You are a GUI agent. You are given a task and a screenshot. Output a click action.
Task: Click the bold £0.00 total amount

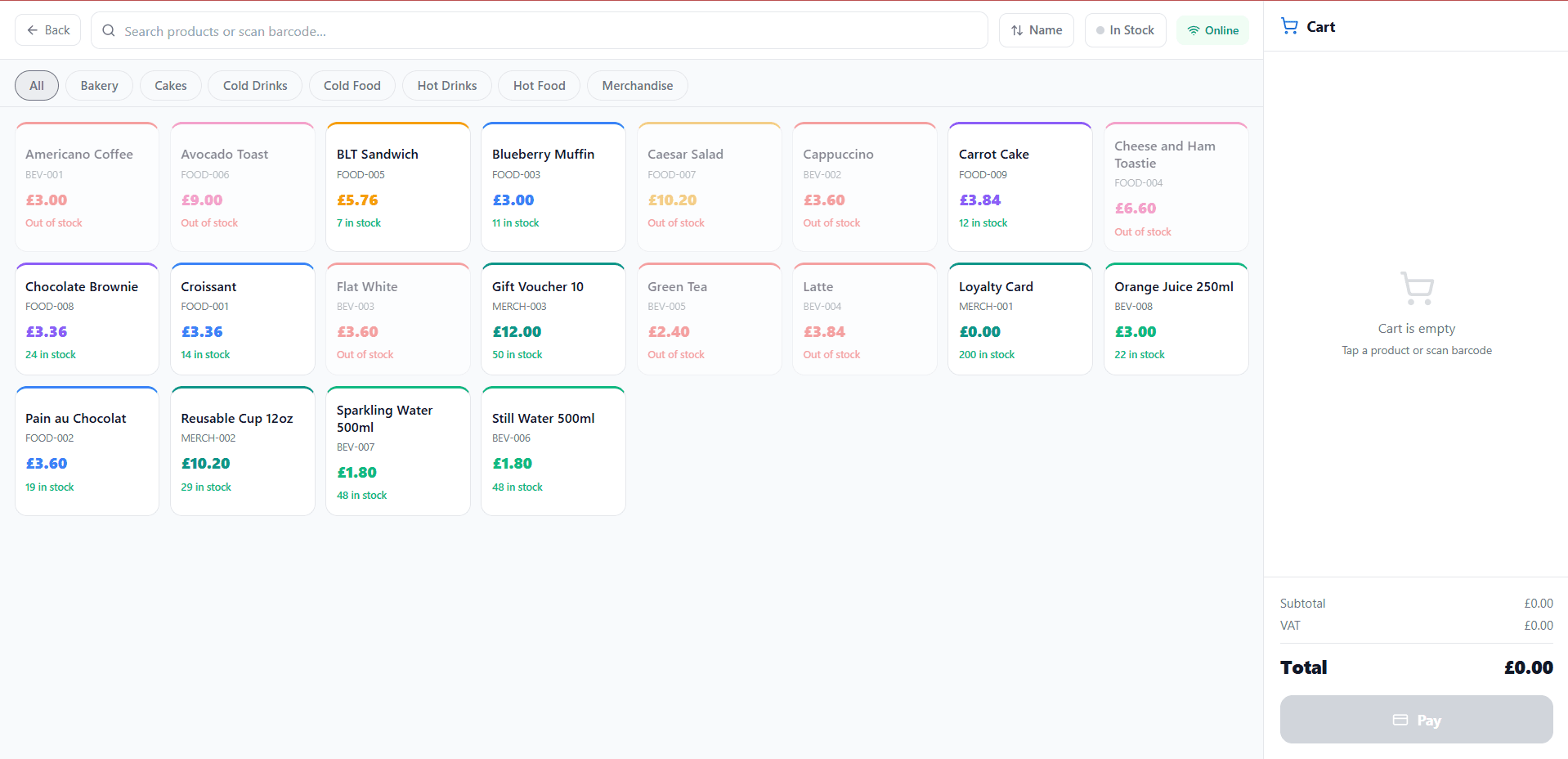coord(1528,667)
